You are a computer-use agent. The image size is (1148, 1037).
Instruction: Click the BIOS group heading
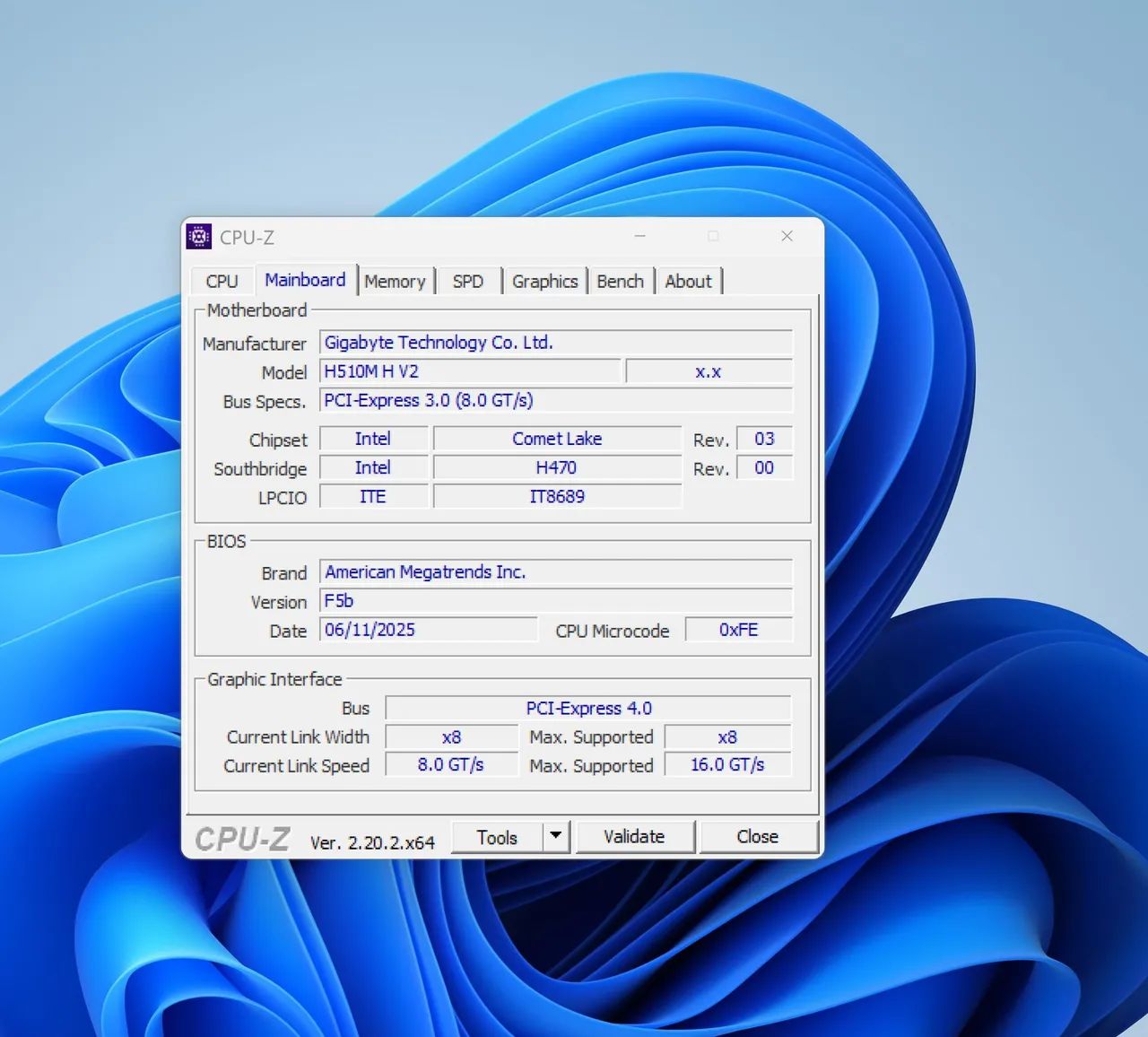(226, 542)
